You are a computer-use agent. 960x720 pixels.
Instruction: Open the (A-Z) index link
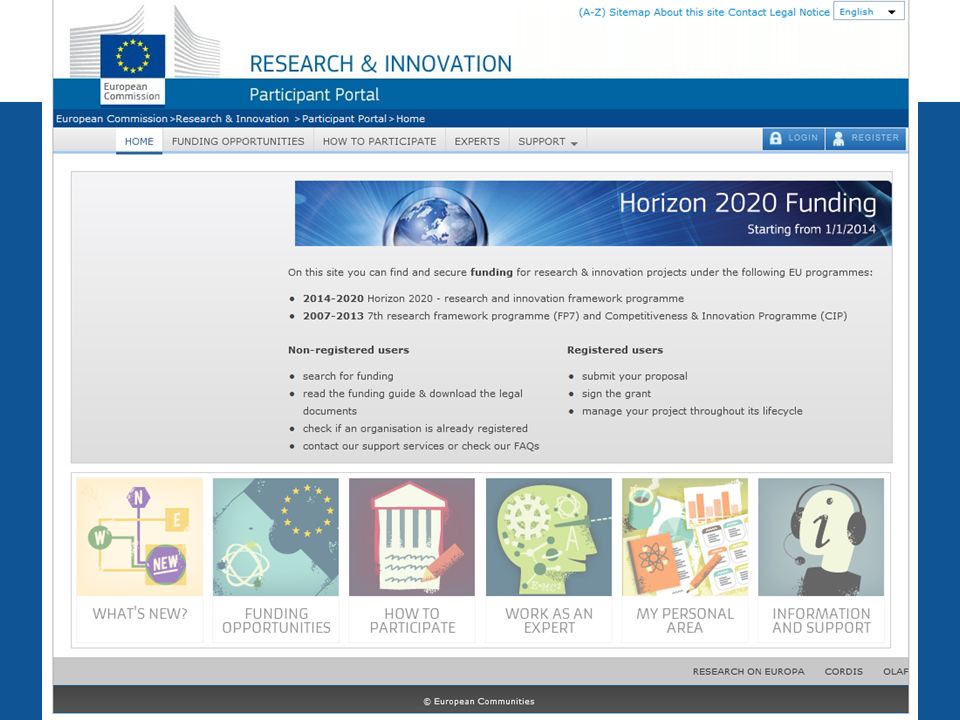[592, 12]
